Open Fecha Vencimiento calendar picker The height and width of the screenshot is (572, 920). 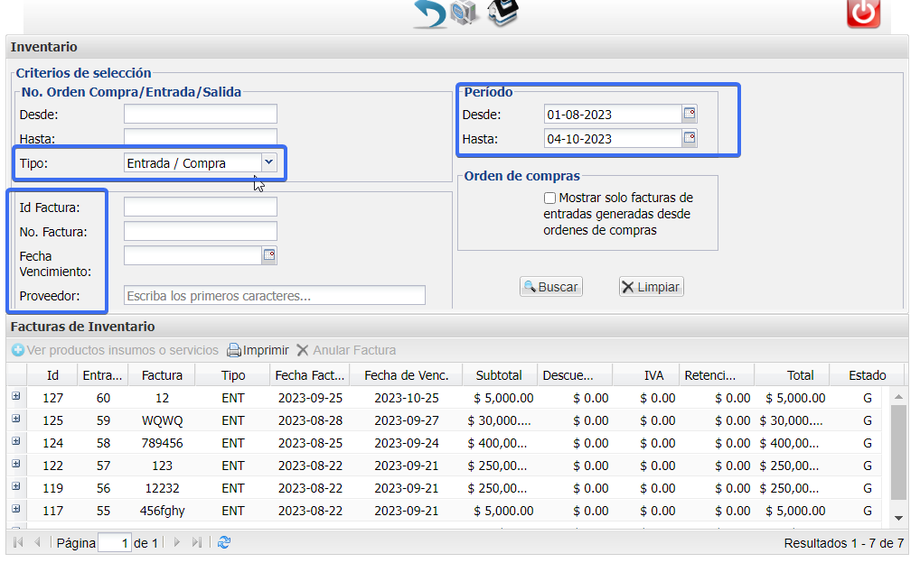(x=269, y=256)
